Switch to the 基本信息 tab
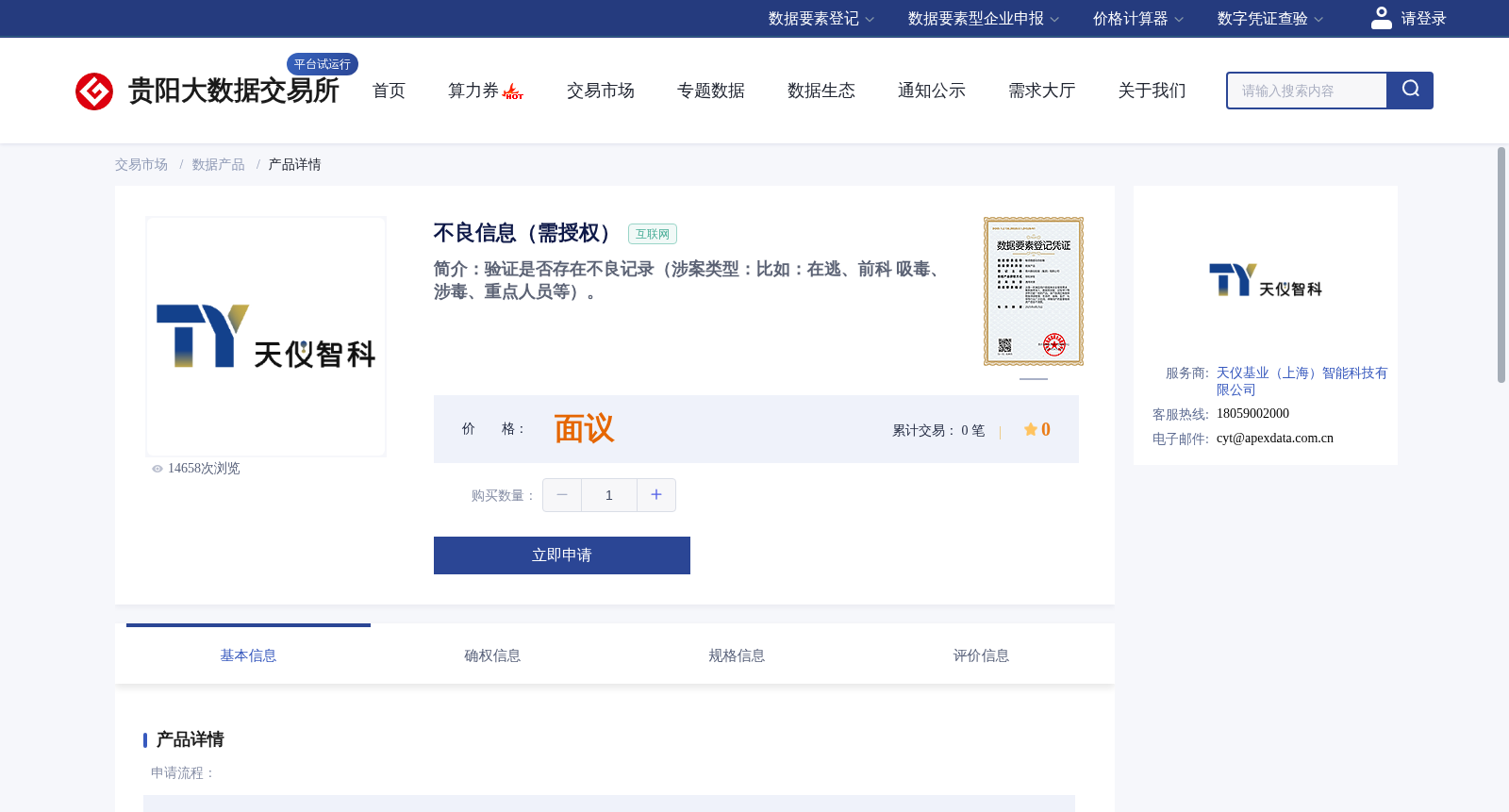The image size is (1509, 812). click(248, 655)
